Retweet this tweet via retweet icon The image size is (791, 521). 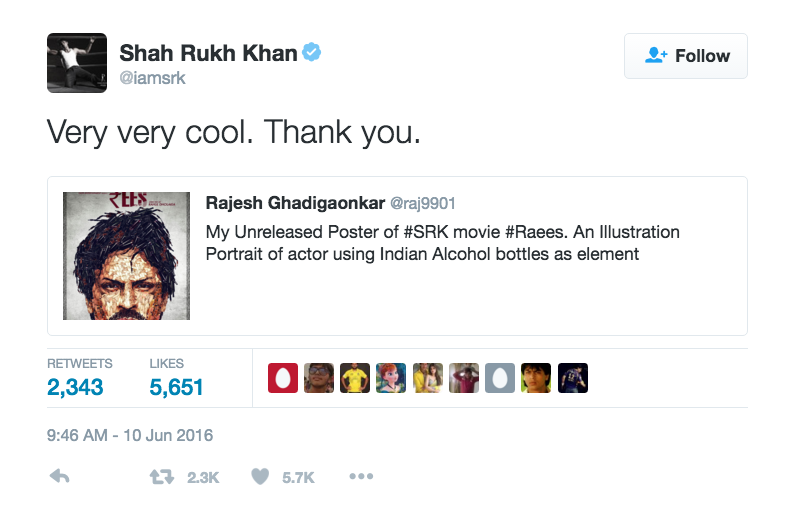[161, 477]
